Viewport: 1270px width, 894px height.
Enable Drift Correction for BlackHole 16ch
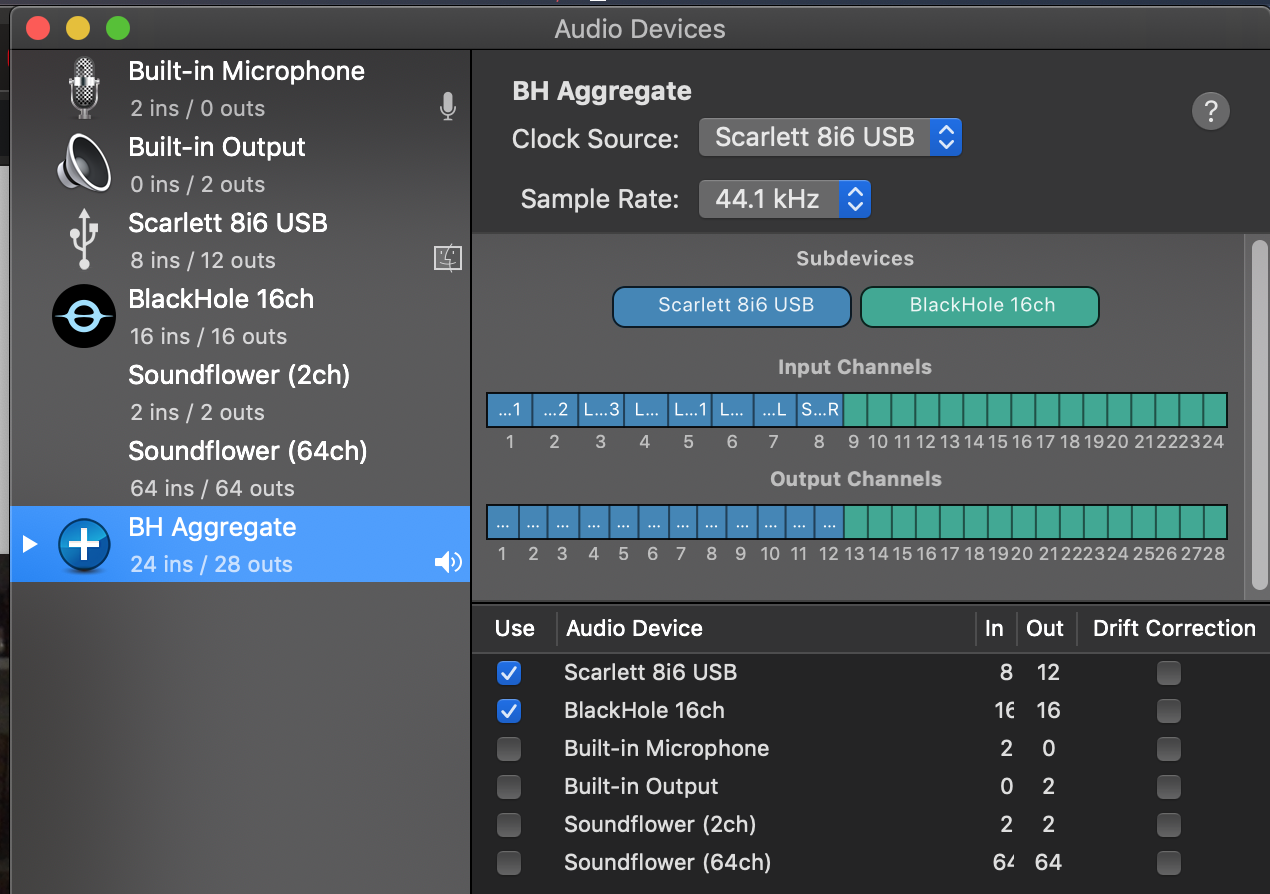[x=1168, y=711]
